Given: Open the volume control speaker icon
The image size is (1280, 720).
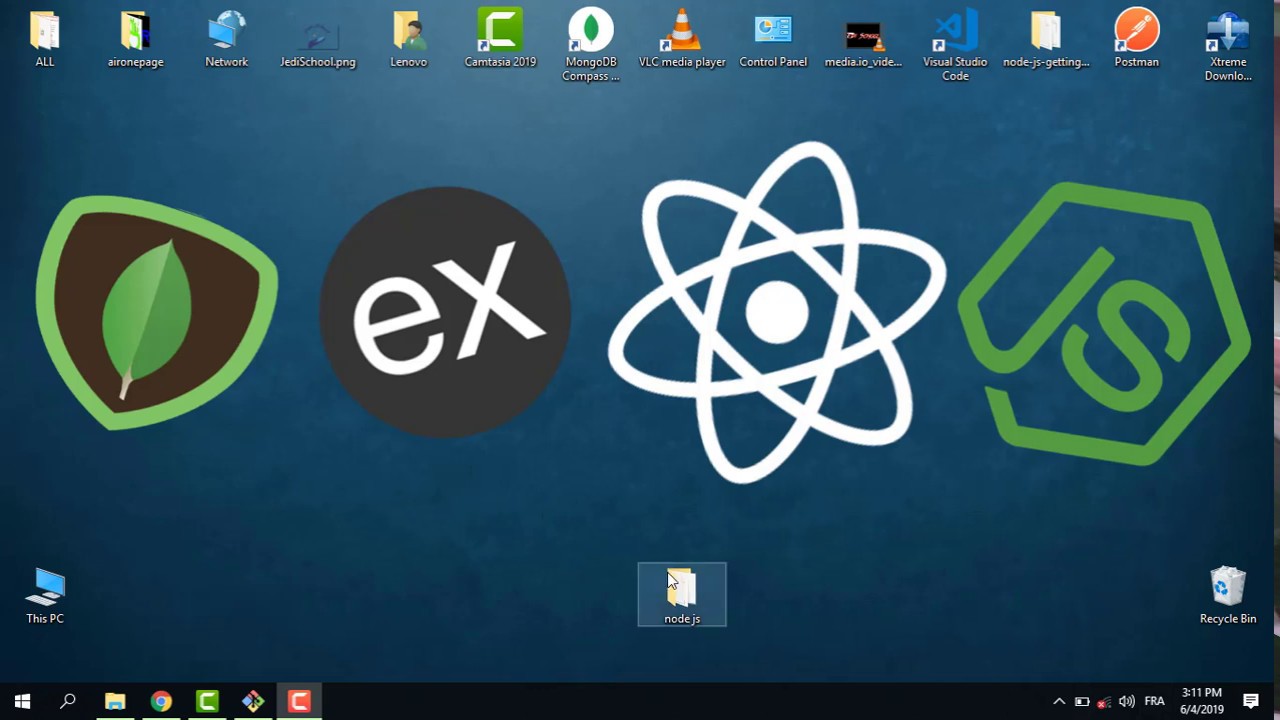Looking at the screenshot, I should [1127, 701].
